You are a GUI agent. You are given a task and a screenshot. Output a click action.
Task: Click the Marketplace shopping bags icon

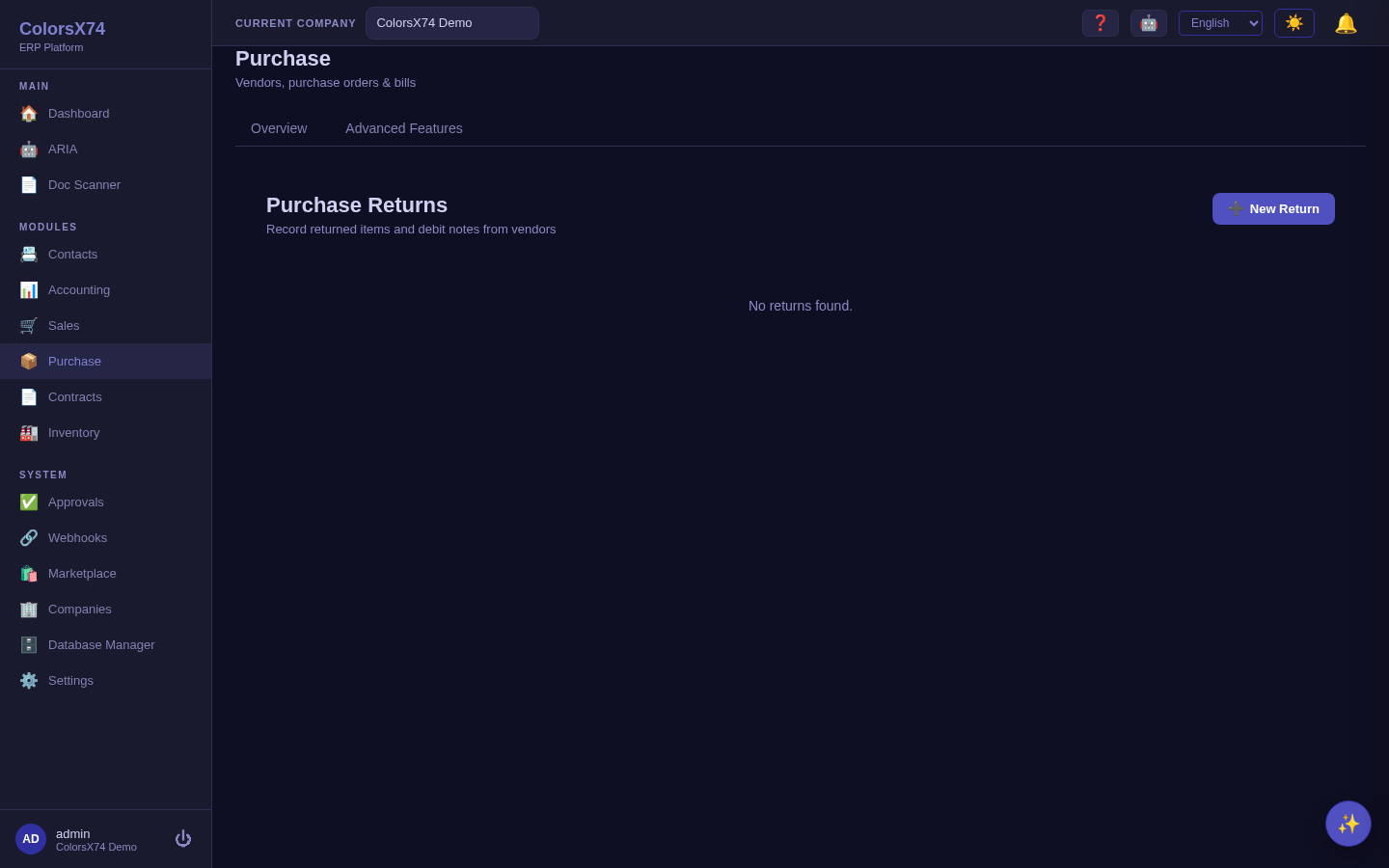(29, 574)
